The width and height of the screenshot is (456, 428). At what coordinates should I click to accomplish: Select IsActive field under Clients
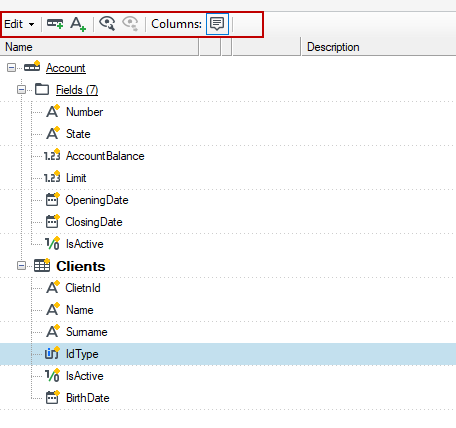[x=85, y=376]
